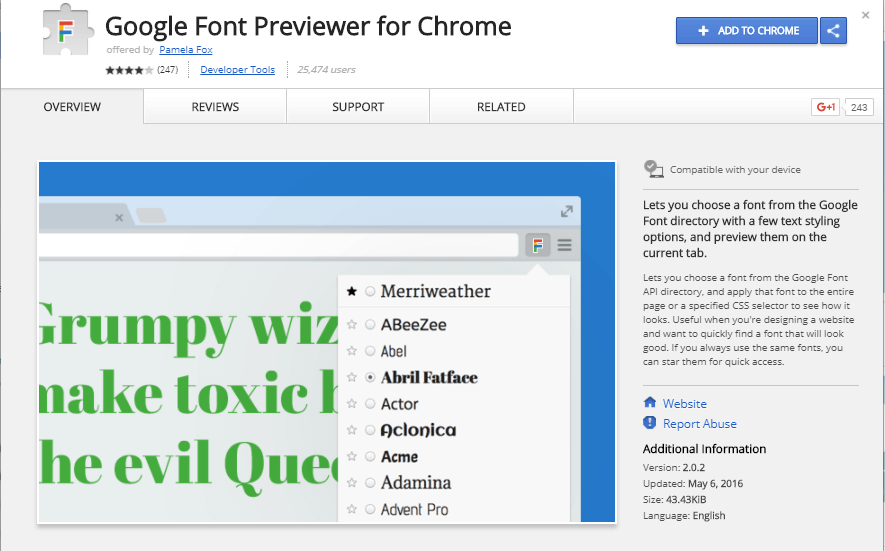The height and width of the screenshot is (551, 885).
Task: Click the hamburger menu icon in preview
Action: [x=564, y=245]
